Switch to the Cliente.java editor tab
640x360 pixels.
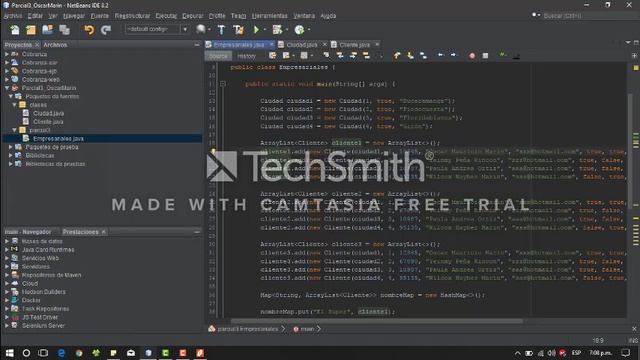[x=354, y=44]
